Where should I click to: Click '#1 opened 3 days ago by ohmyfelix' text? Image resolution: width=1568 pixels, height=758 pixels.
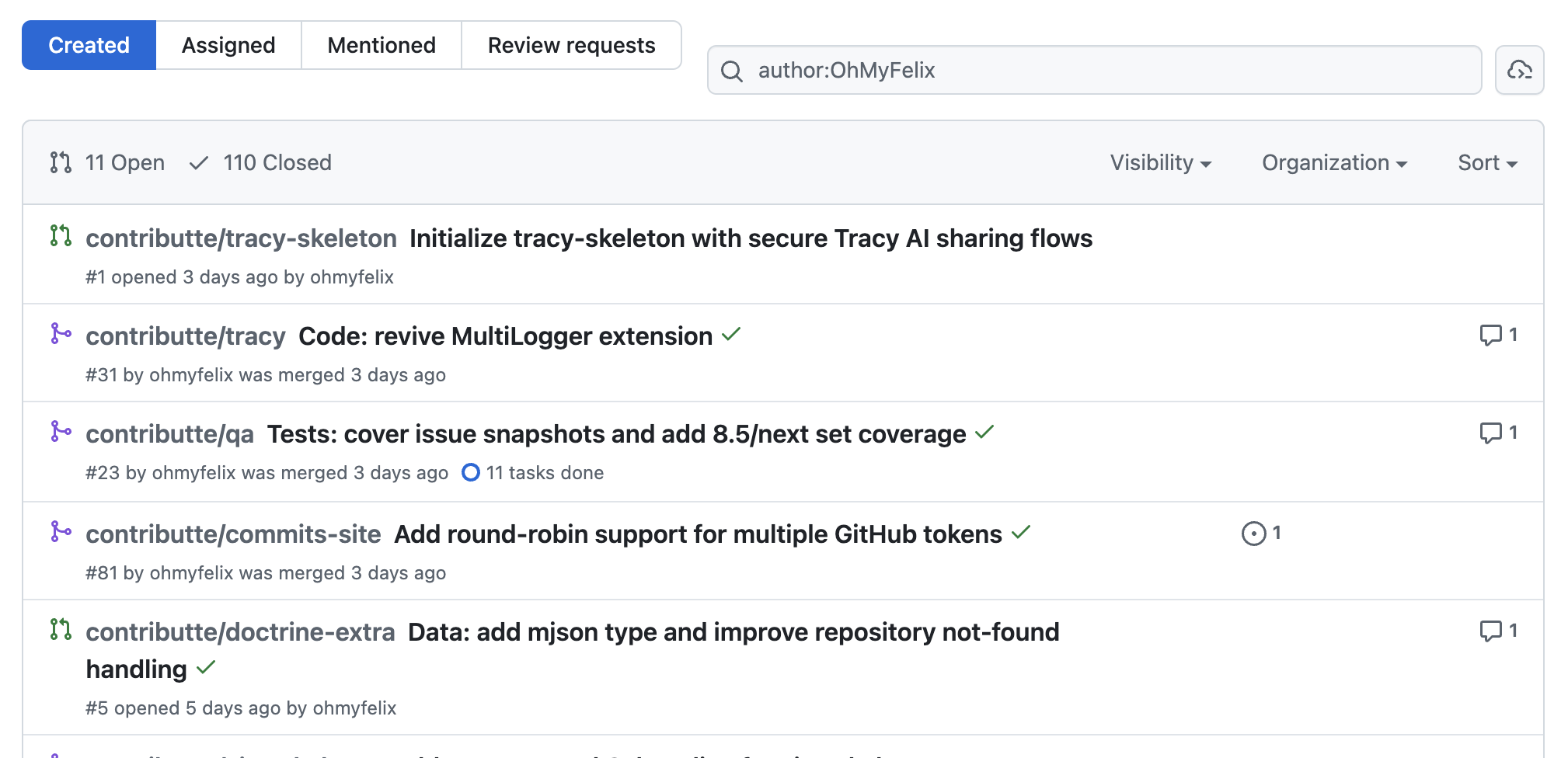pos(239,277)
